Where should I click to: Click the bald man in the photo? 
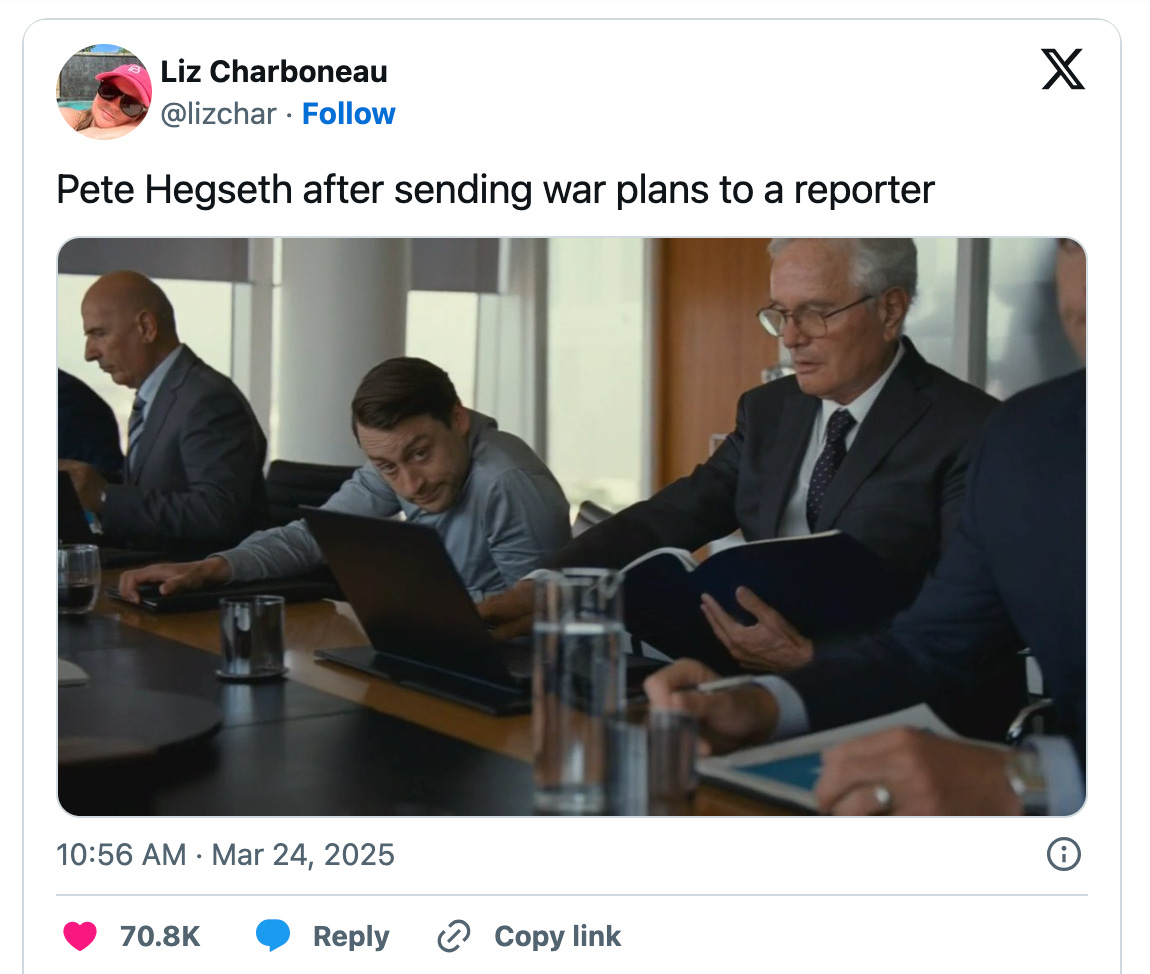coord(169,411)
